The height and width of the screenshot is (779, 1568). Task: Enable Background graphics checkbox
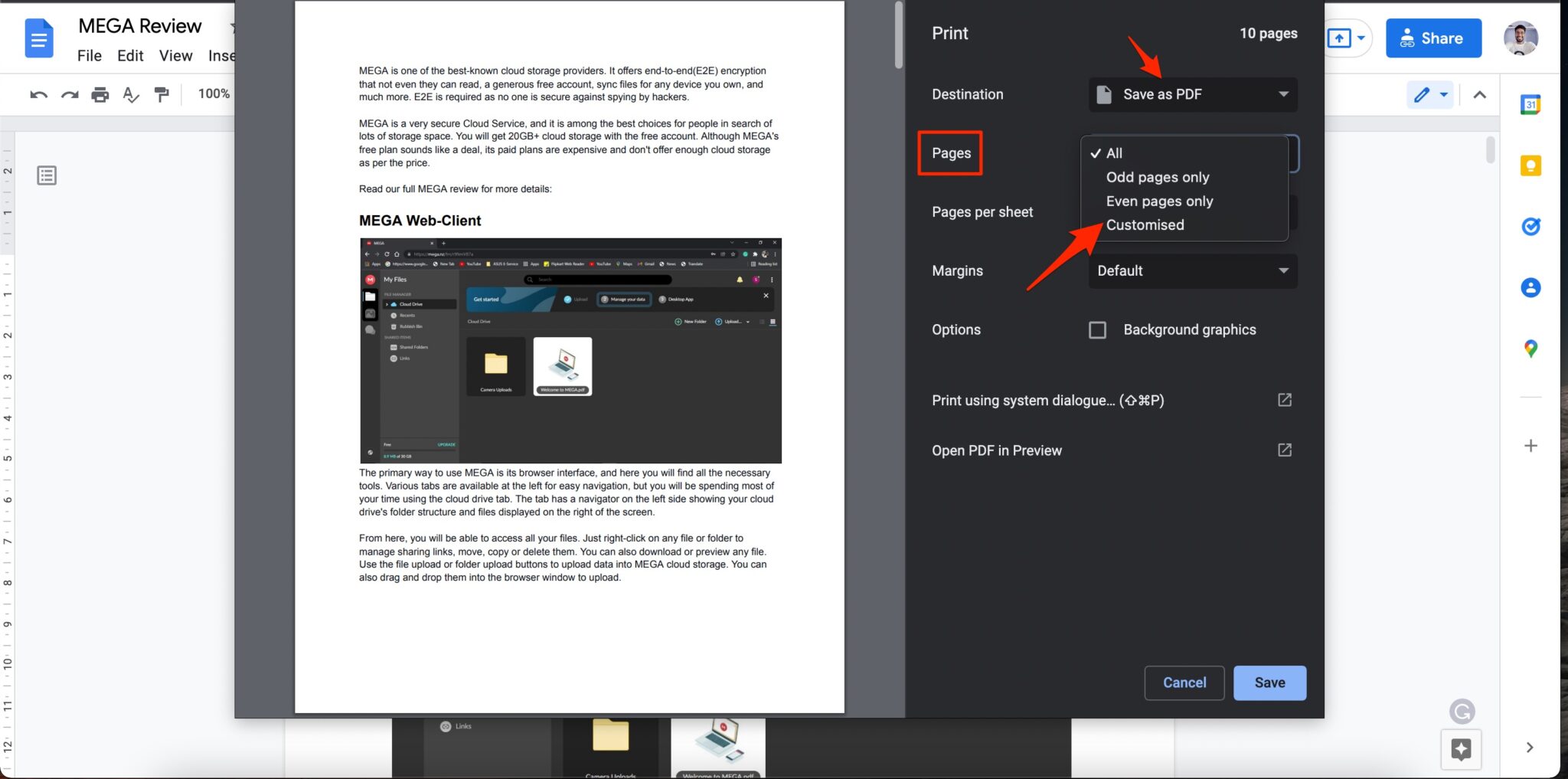(x=1097, y=330)
